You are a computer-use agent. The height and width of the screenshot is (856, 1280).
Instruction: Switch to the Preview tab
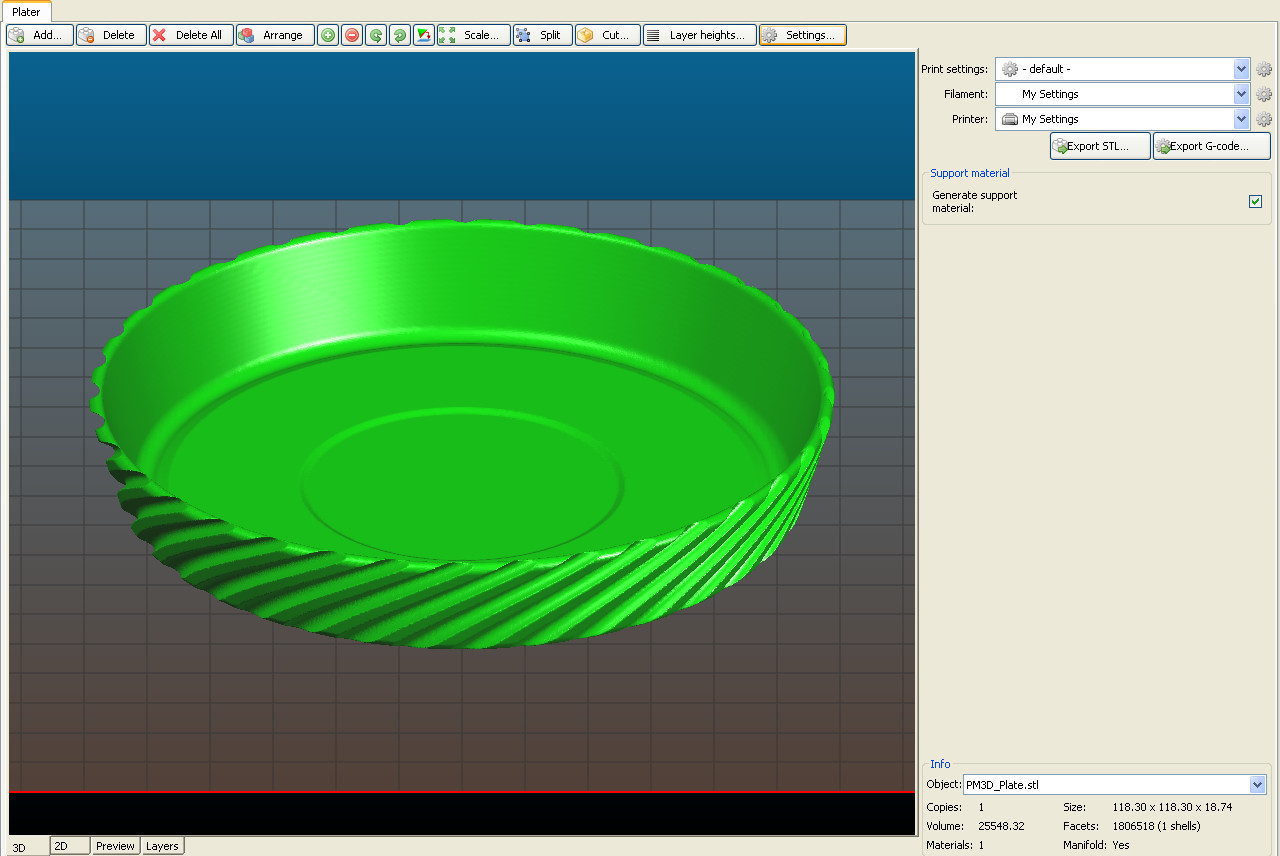(x=115, y=846)
